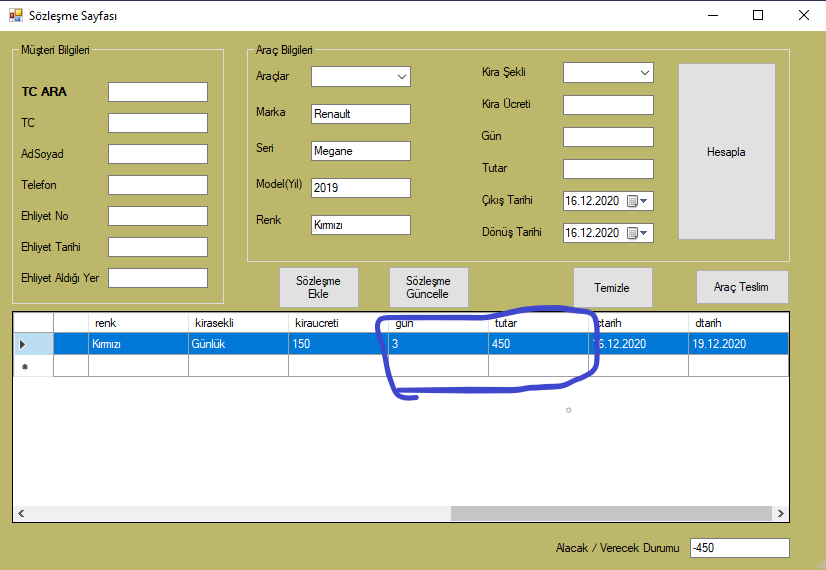The width and height of the screenshot is (826, 570).
Task: Expand the Araçlar combo box
Action: click(x=402, y=77)
